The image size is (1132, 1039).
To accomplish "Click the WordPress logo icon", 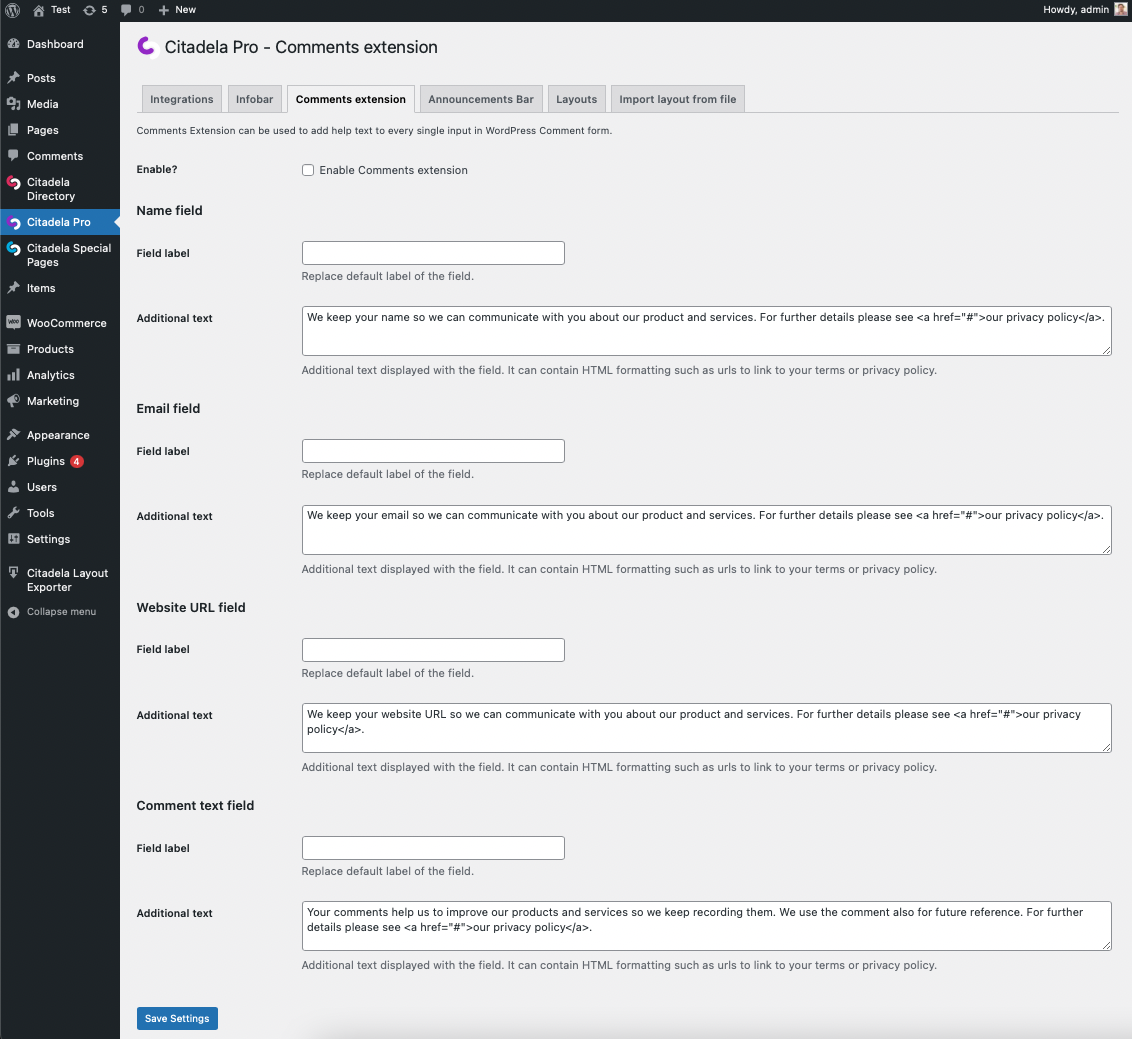I will [13, 10].
